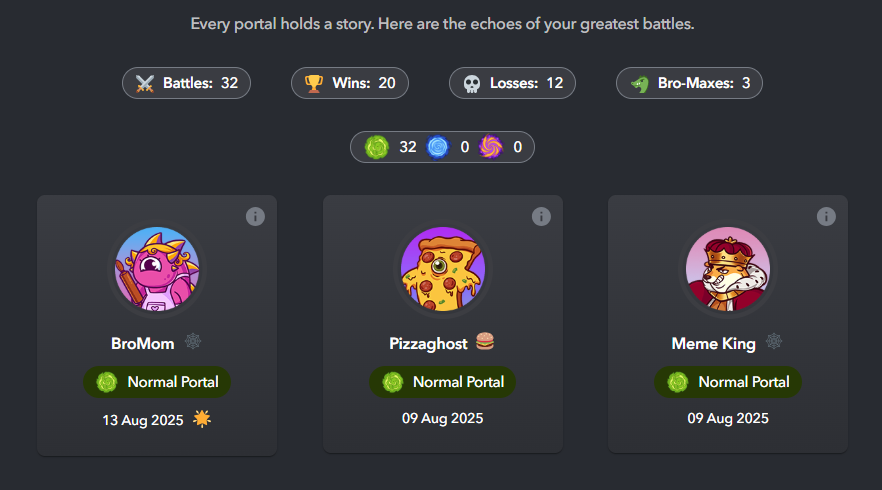Image resolution: width=882 pixels, height=490 pixels.
Task: Select the Bro-Maxes: 3 stat pill
Action: tap(689, 83)
